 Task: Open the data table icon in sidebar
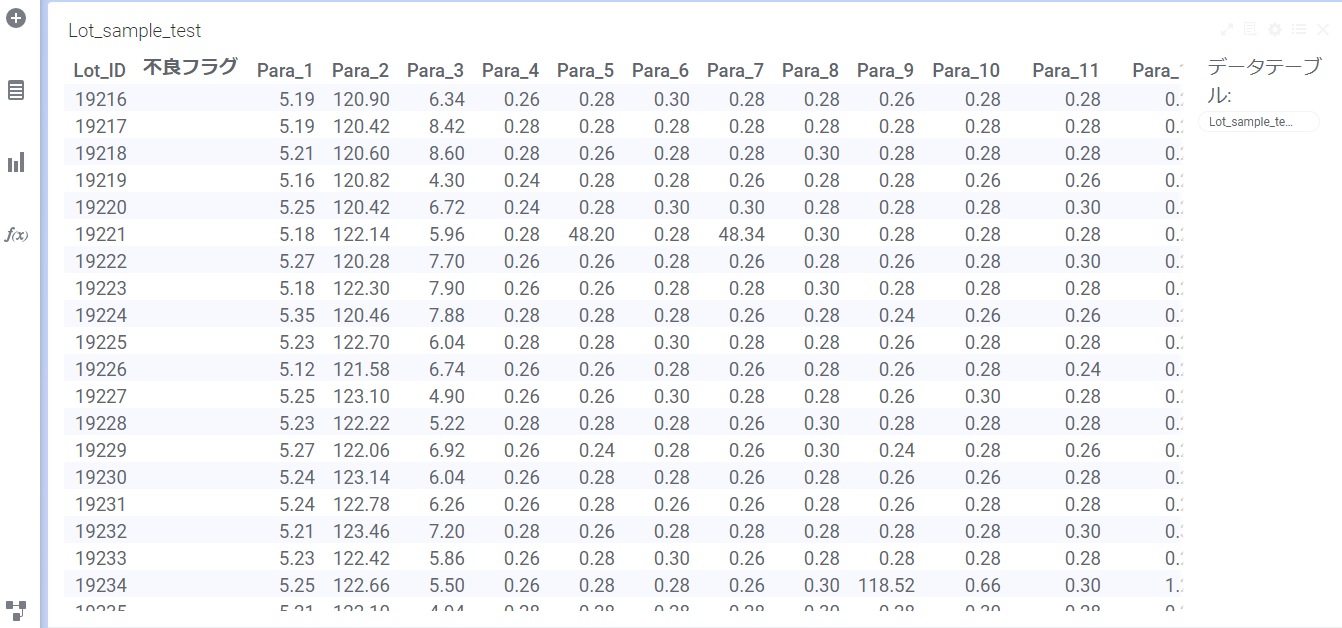pyautogui.click(x=16, y=90)
